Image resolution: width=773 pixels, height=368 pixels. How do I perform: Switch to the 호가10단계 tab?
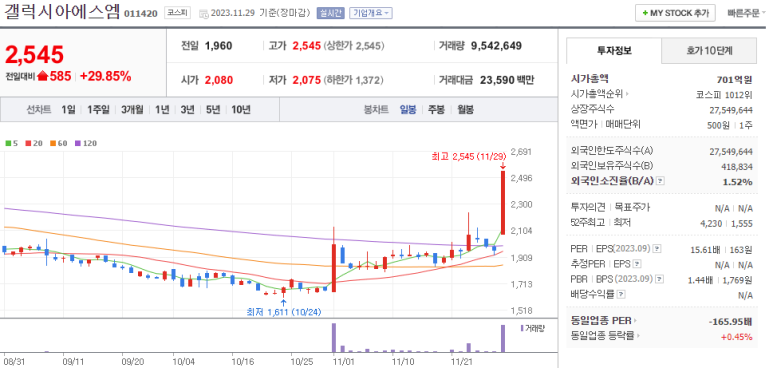709,50
